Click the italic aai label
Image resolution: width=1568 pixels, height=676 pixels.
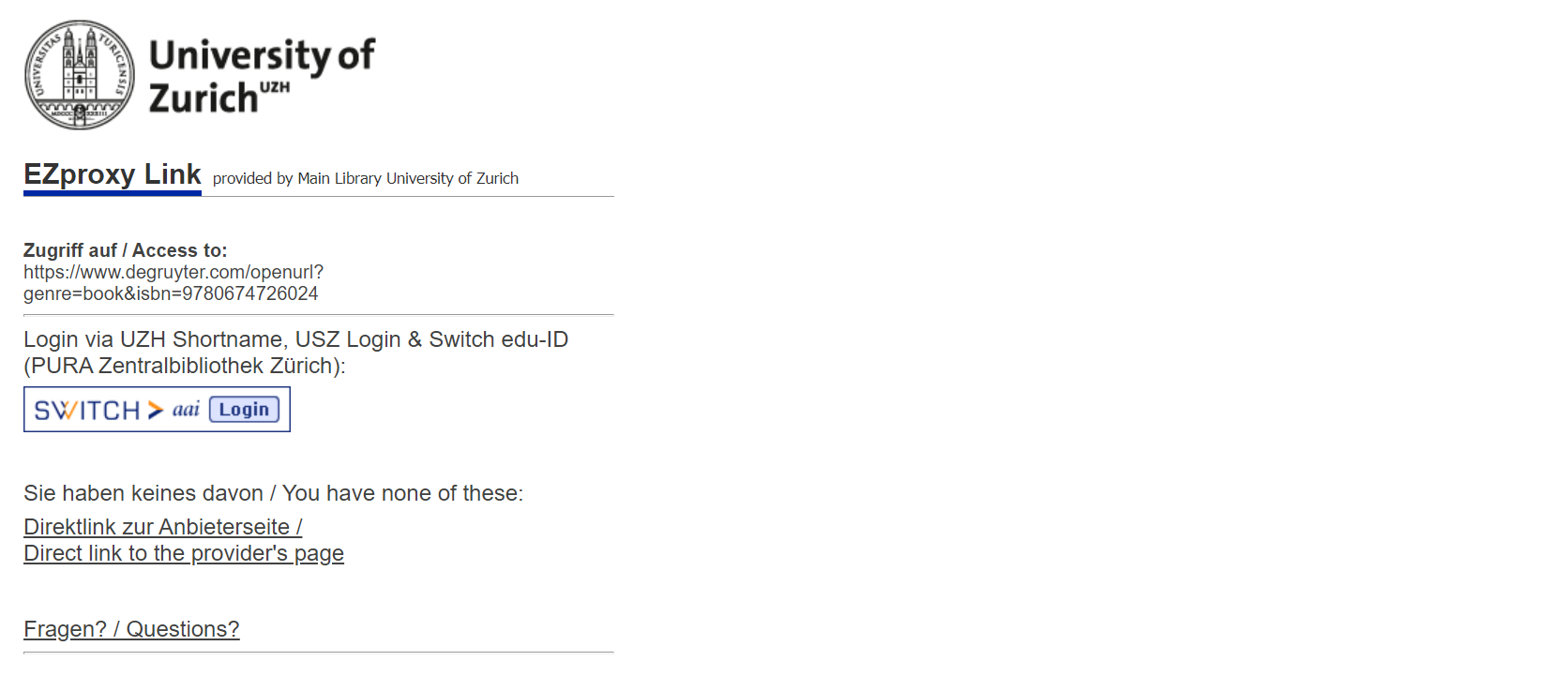186,410
